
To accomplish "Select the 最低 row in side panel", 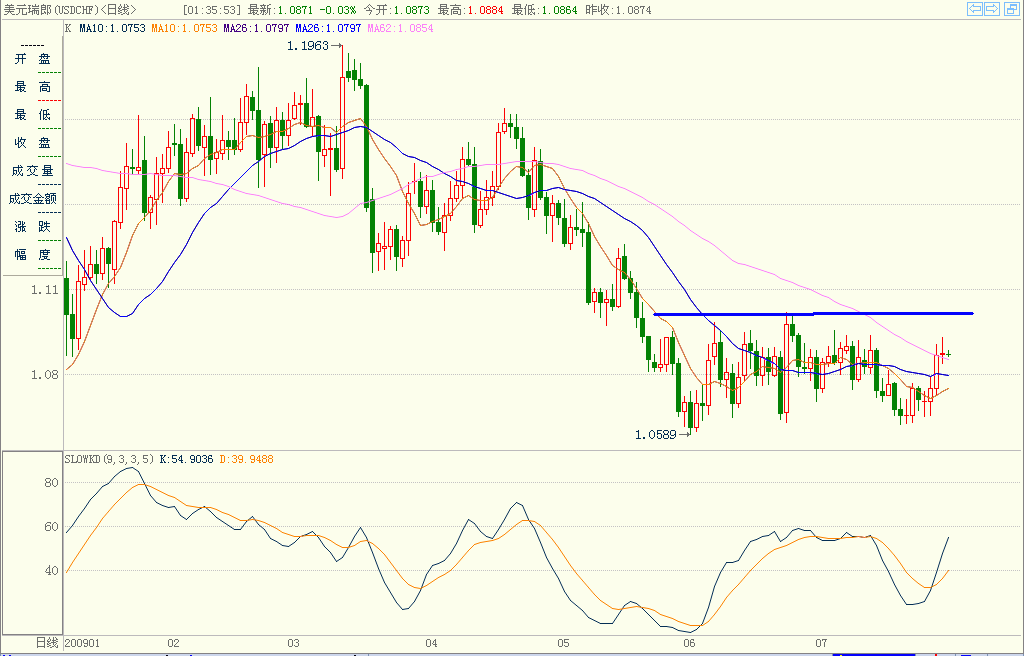I will (33, 115).
